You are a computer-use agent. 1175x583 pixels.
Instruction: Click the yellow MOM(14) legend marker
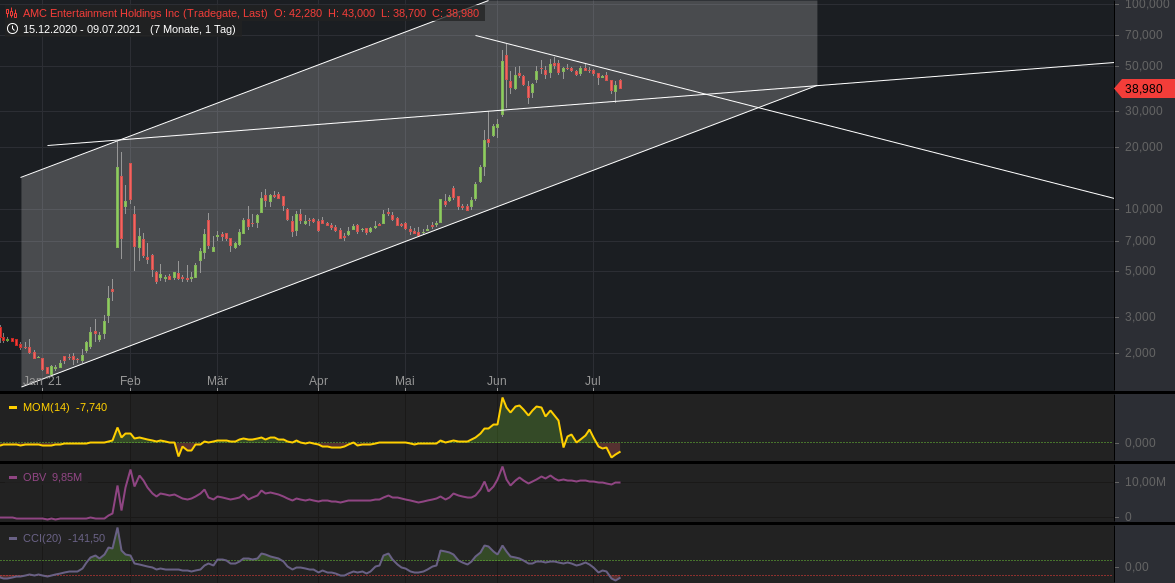click(12, 407)
